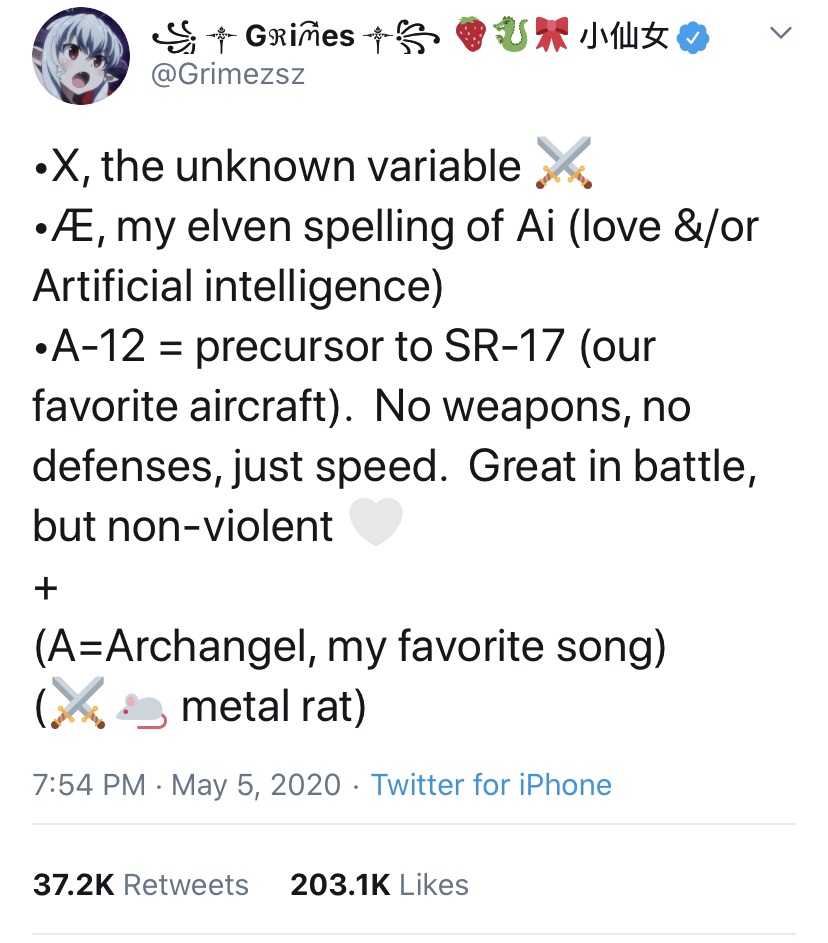Image resolution: width=828 pixels, height=943 pixels.
Task: Open the 'Twitter for iPhone' source link
Action: coord(491,785)
